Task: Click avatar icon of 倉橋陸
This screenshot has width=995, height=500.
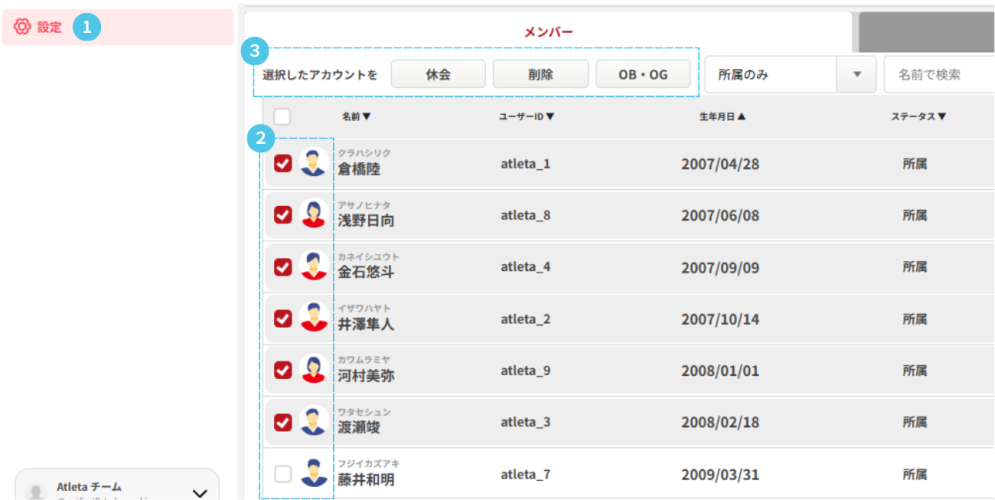Action: (313, 163)
